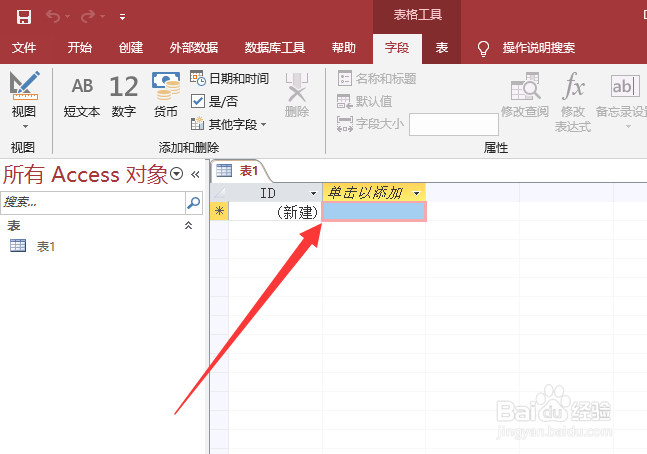Switch to the 开始 ribbon tab
Image resolution: width=647 pixels, height=454 pixels.
click(x=80, y=48)
